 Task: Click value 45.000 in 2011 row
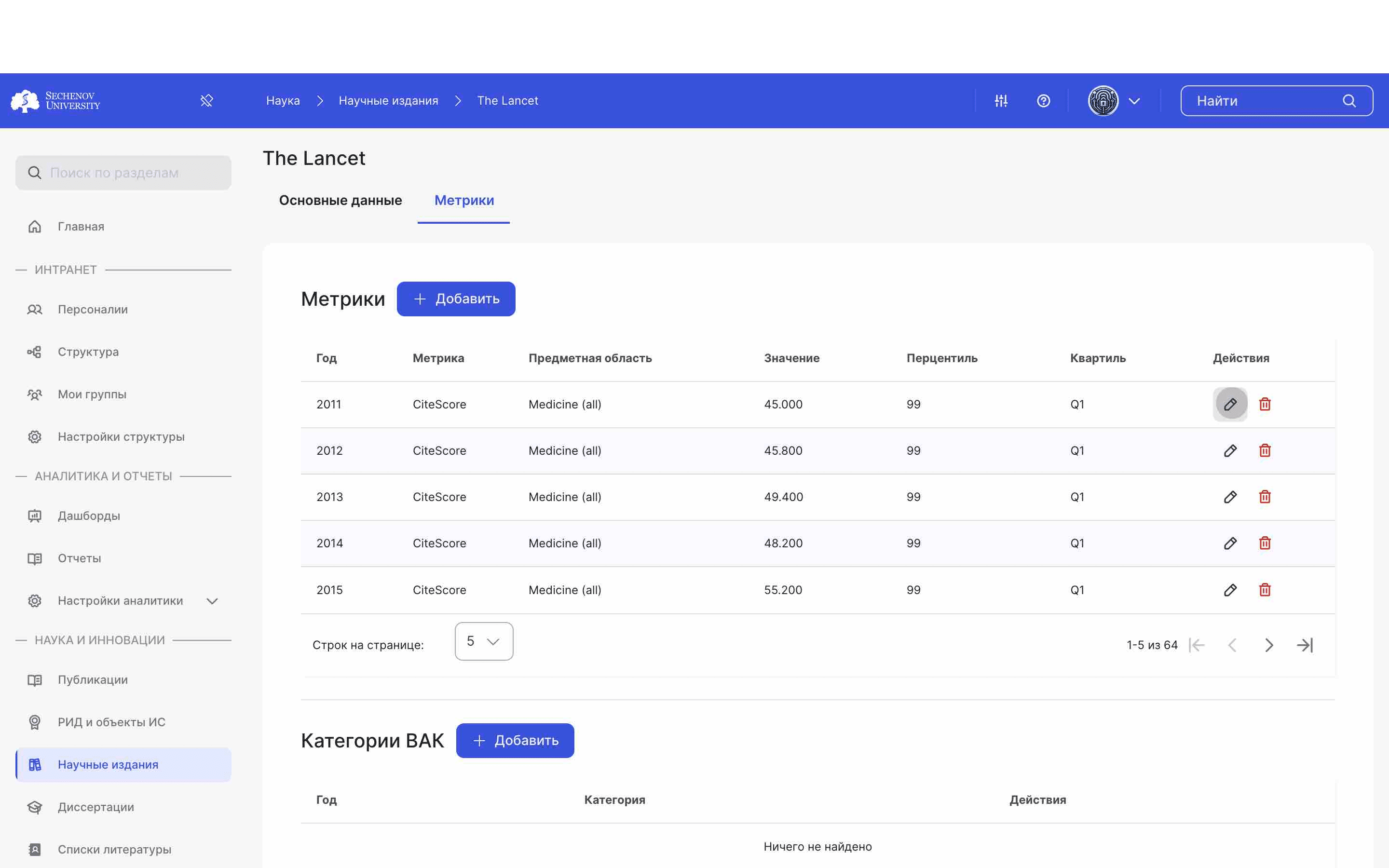coord(783,404)
